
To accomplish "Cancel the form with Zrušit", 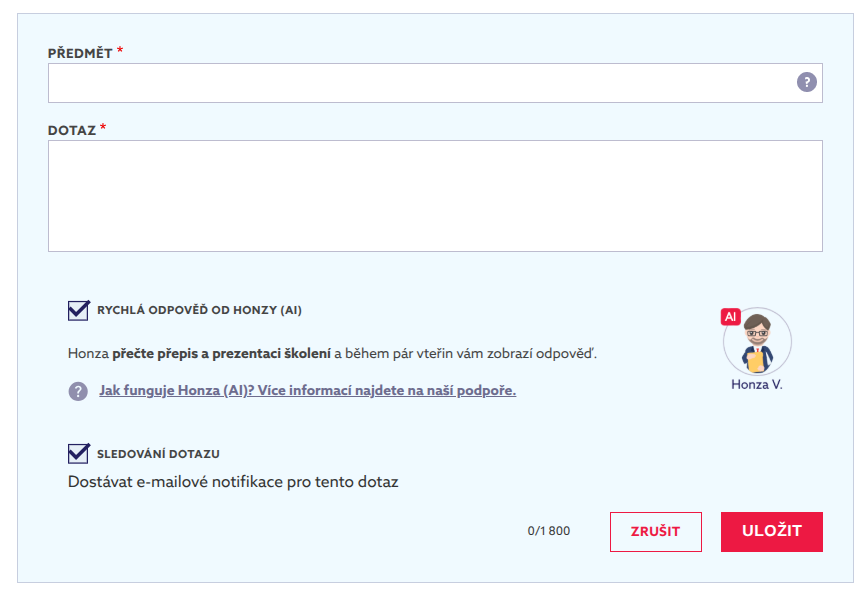I will 655,532.
